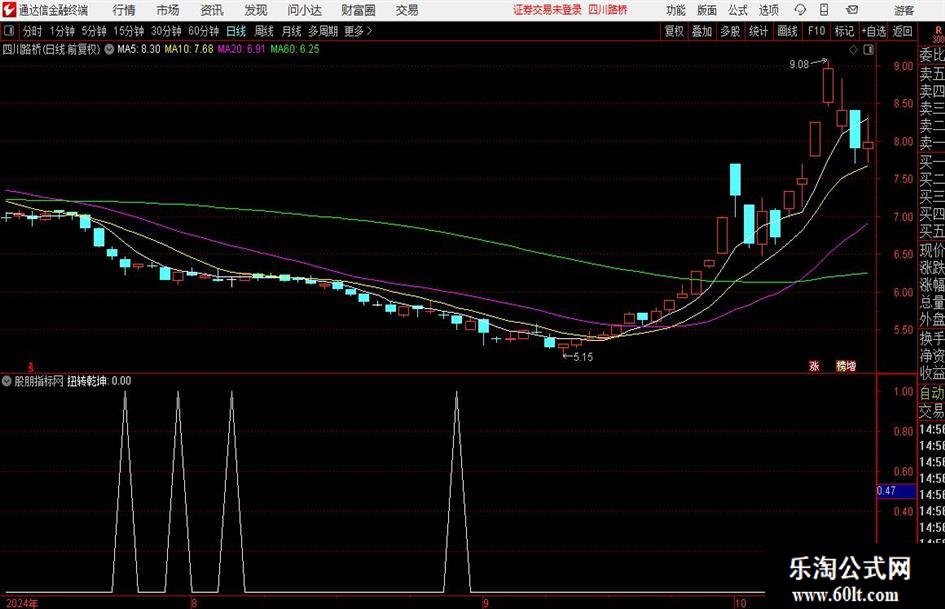Click the 画线 drawing tools button

coord(787,31)
